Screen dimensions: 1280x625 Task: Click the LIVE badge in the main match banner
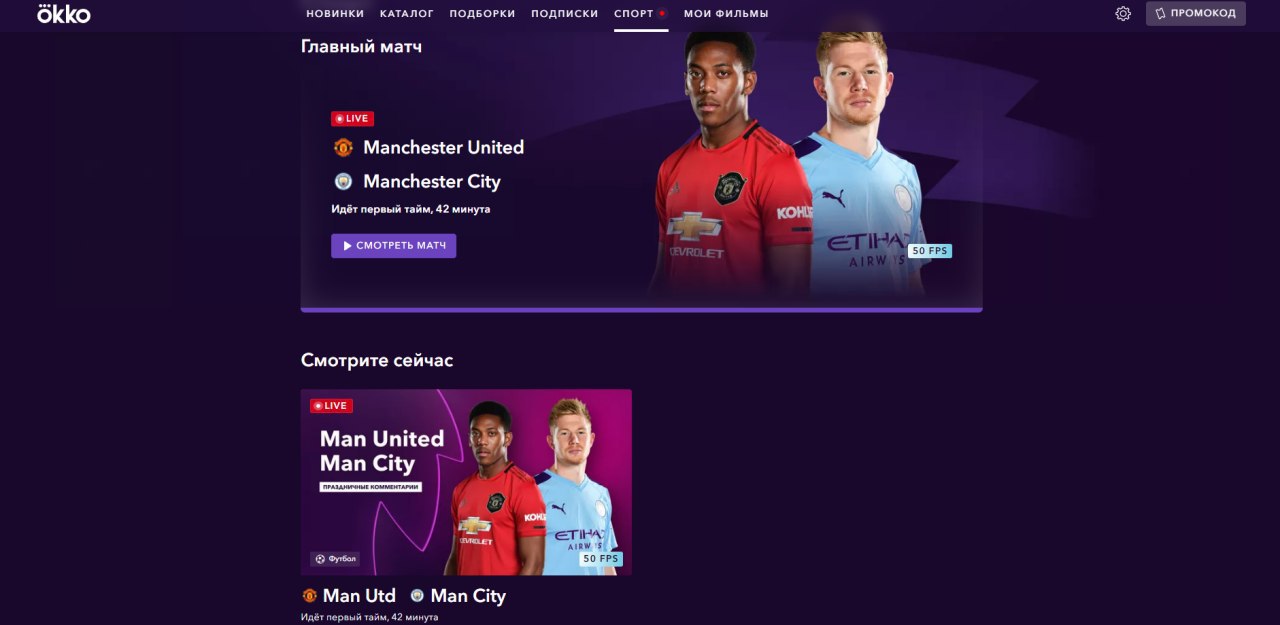[x=352, y=118]
